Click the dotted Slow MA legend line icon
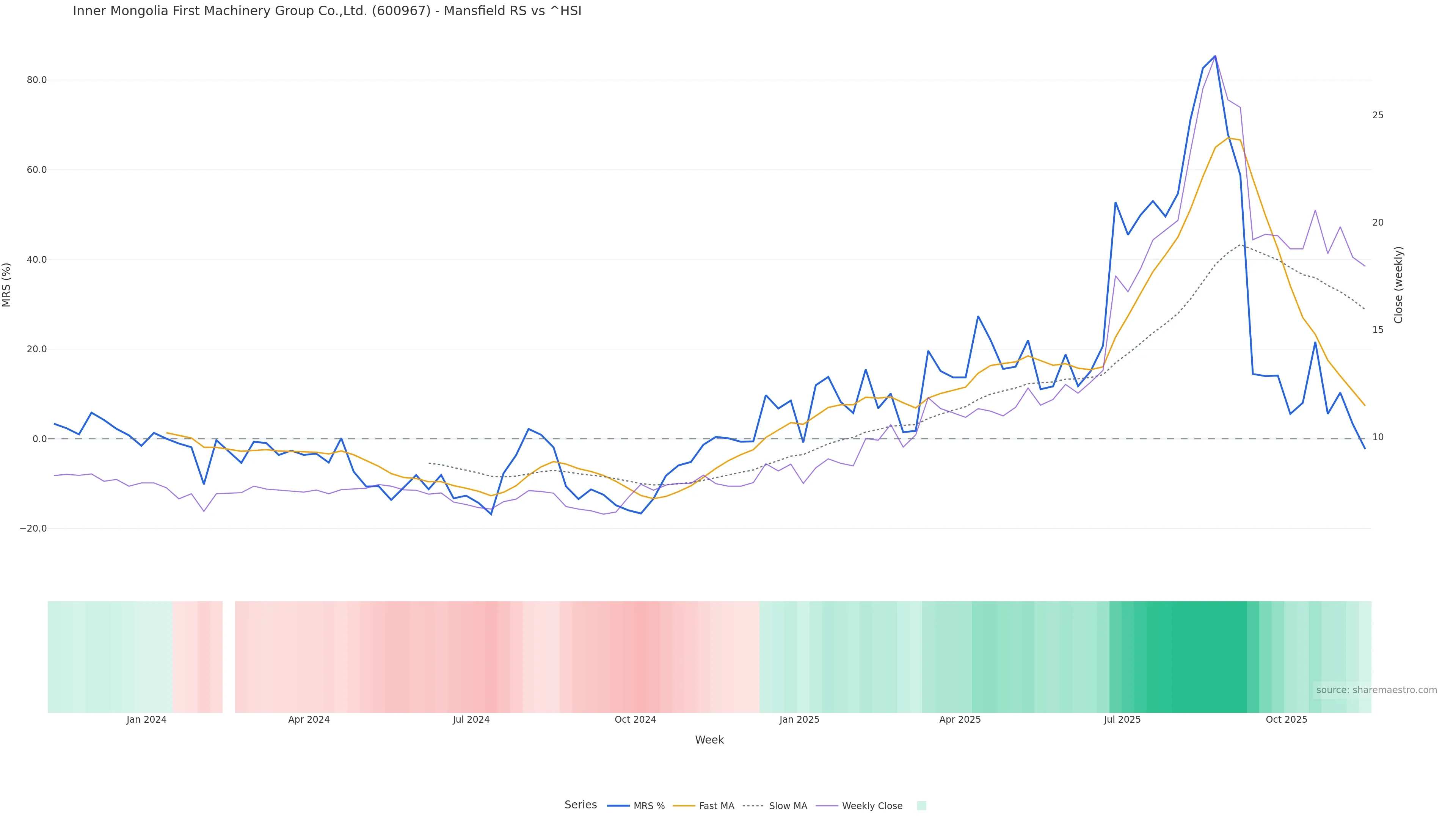 (753, 806)
